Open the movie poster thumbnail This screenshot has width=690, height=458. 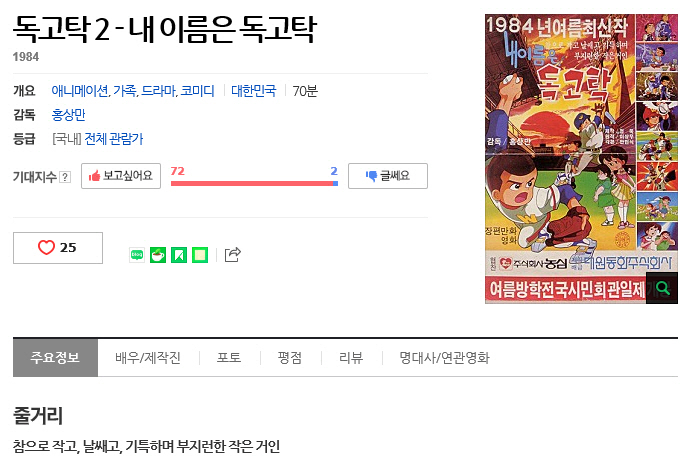581,158
